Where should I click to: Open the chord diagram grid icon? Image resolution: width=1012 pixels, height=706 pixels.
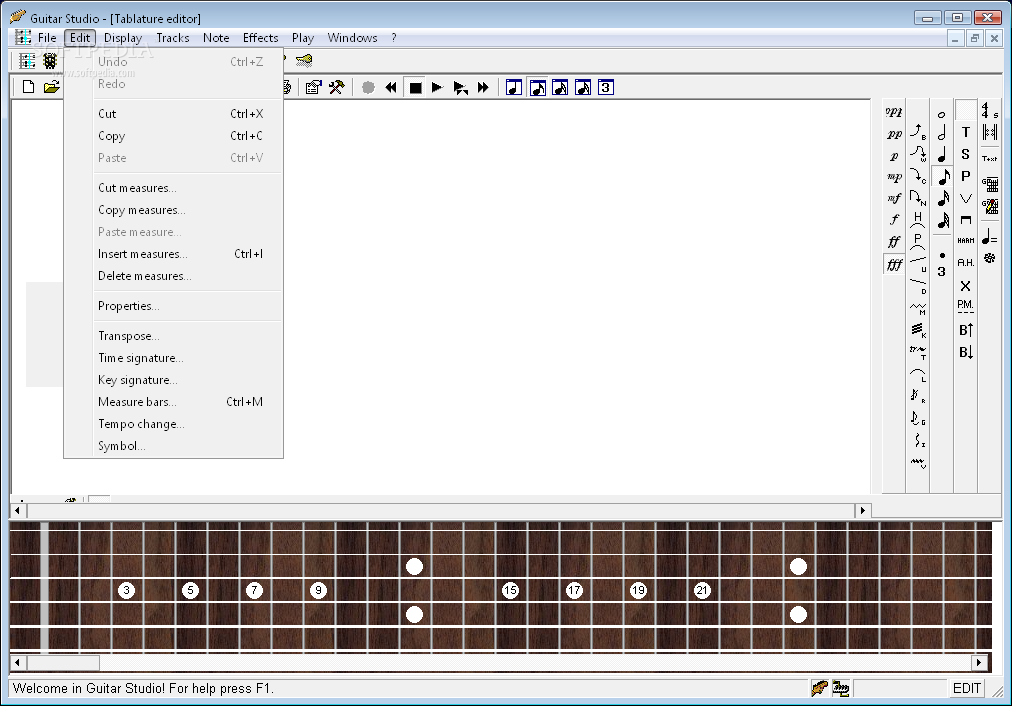(989, 185)
